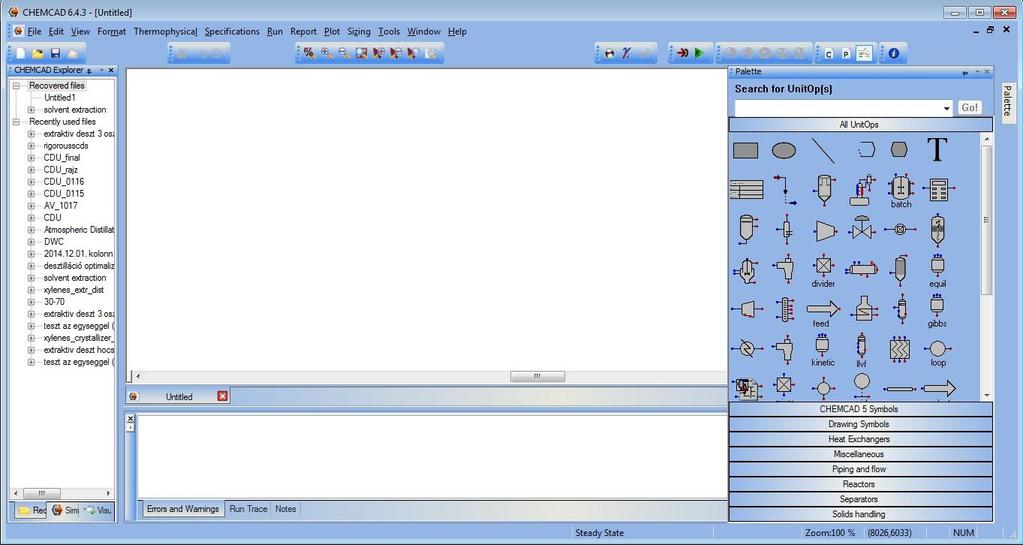
Task: Open the Thermophysical menu
Action: pos(165,31)
